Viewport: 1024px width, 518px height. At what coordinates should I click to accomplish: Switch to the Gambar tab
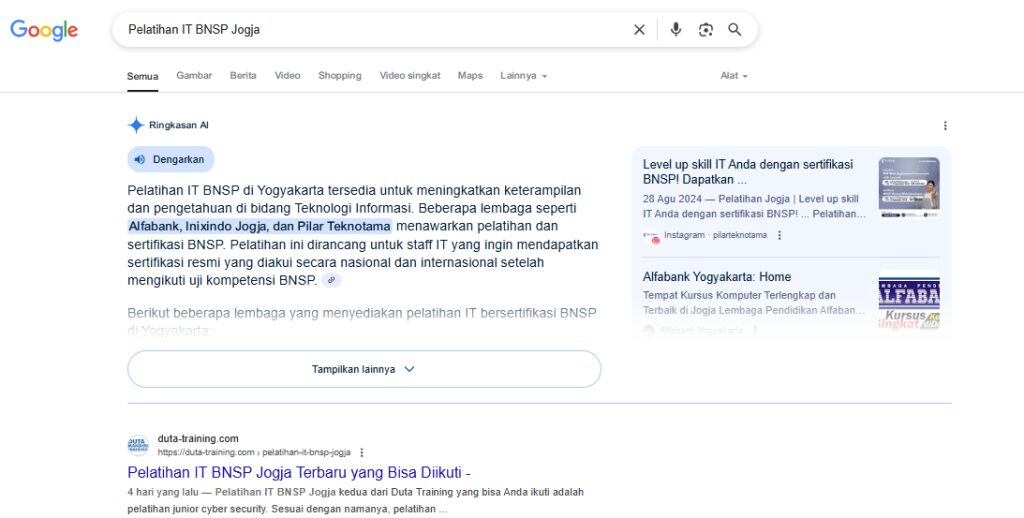(x=194, y=76)
